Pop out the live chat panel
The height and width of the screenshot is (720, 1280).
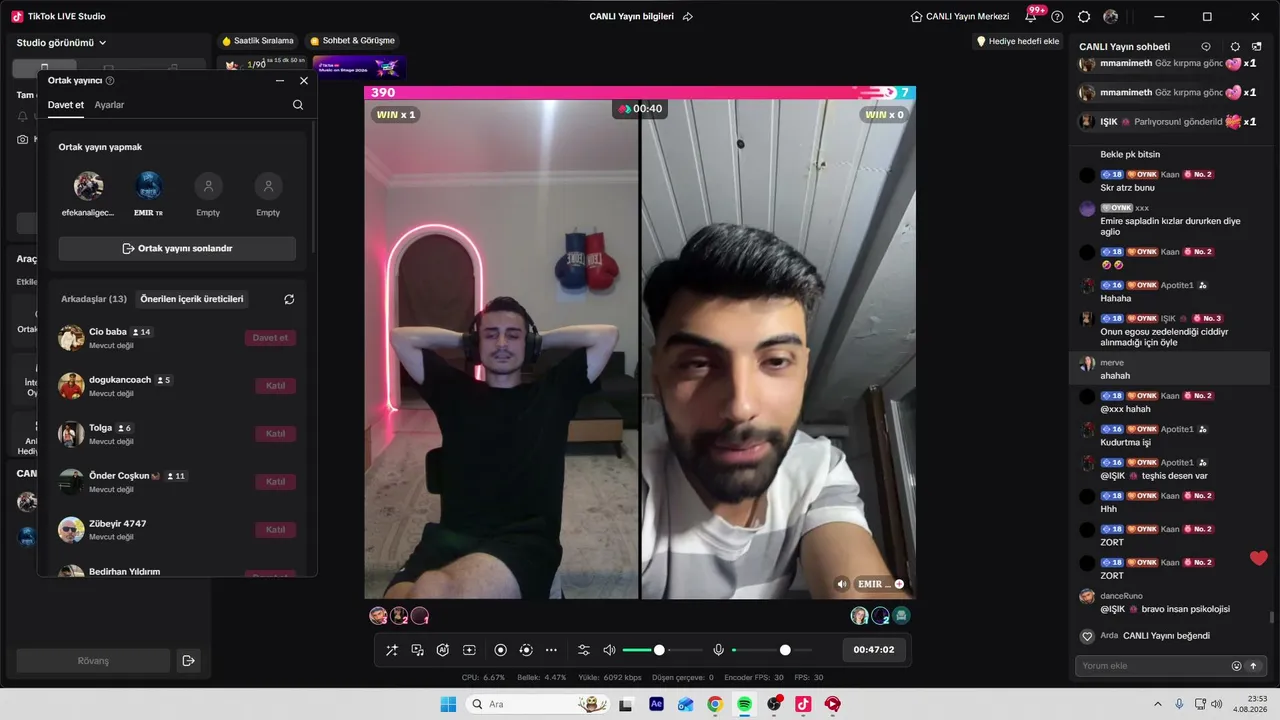click(x=1257, y=47)
